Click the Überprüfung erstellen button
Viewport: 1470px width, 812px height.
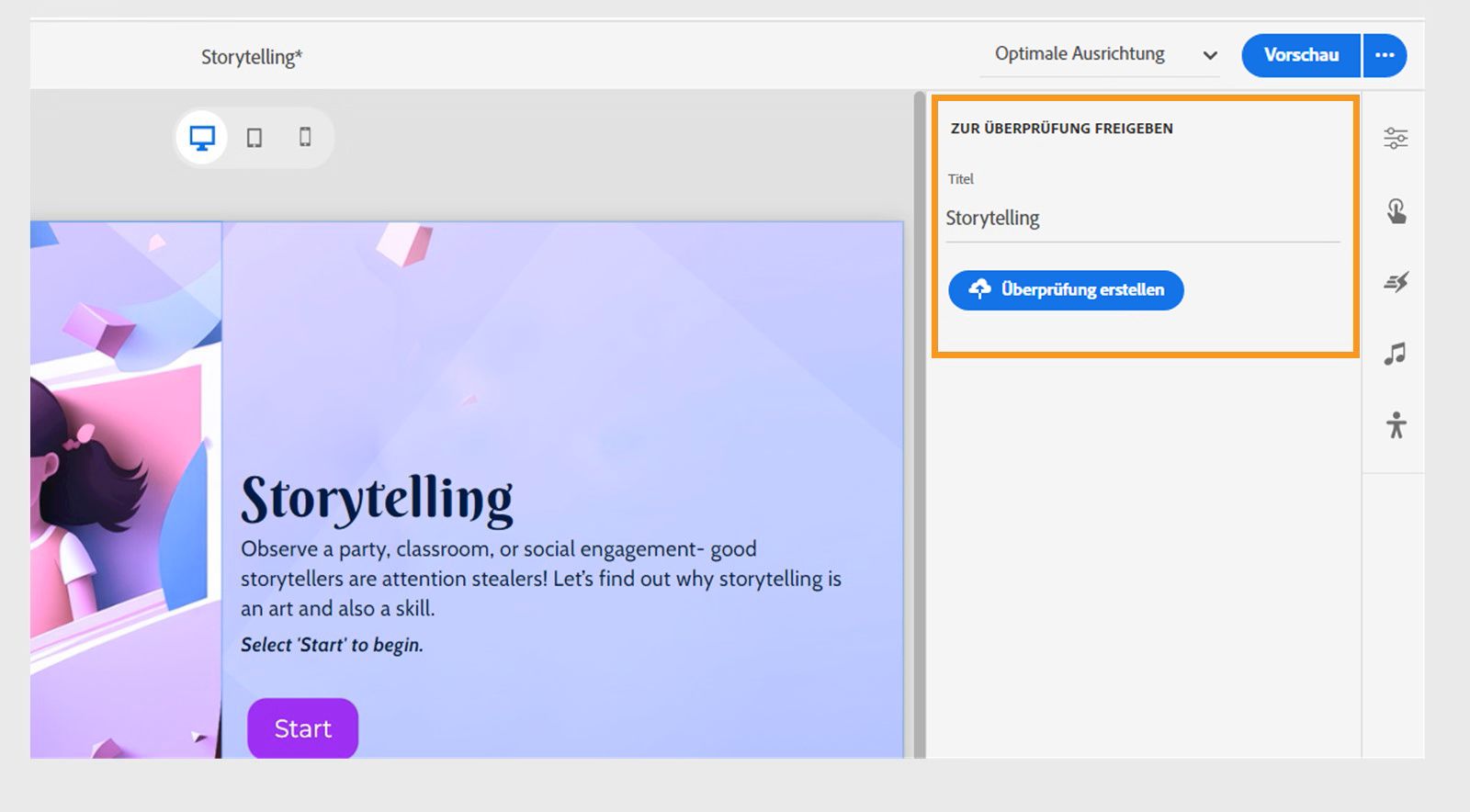tap(1066, 290)
